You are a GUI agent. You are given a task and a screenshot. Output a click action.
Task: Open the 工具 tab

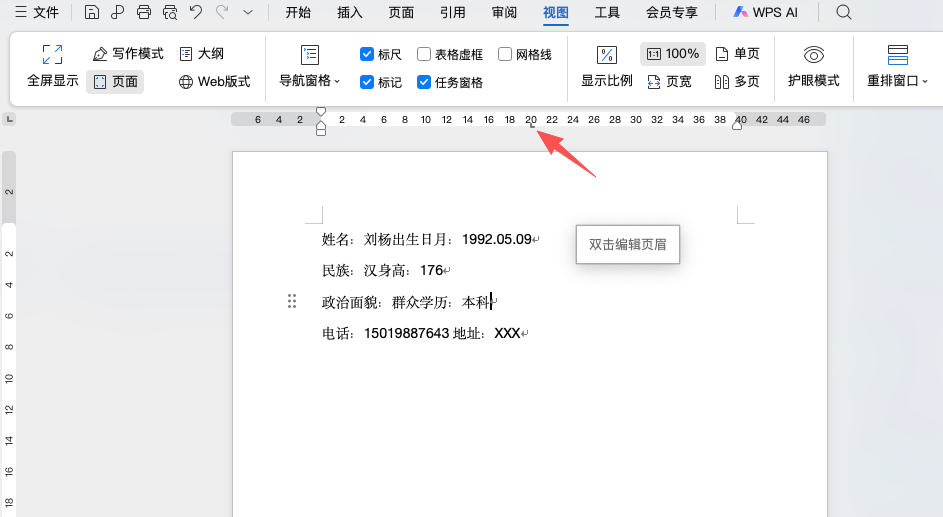[607, 12]
